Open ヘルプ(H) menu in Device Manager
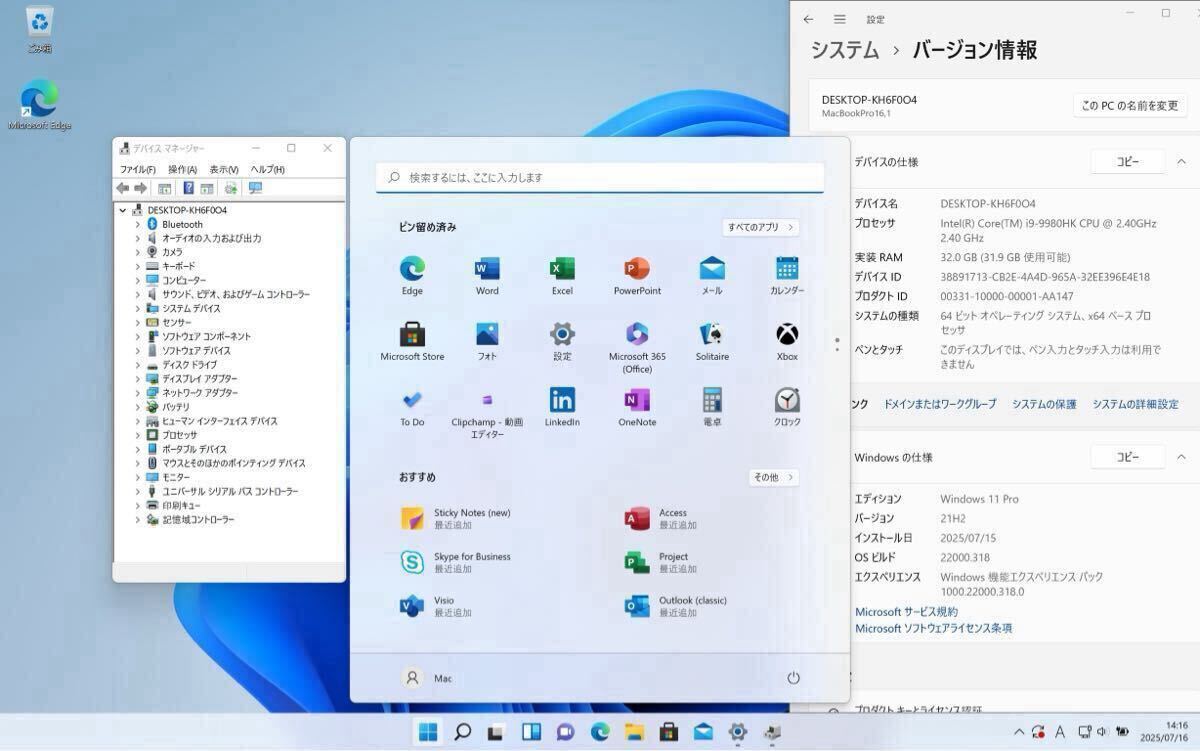The height and width of the screenshot is (751, 1200). click(x=267, y=169)
